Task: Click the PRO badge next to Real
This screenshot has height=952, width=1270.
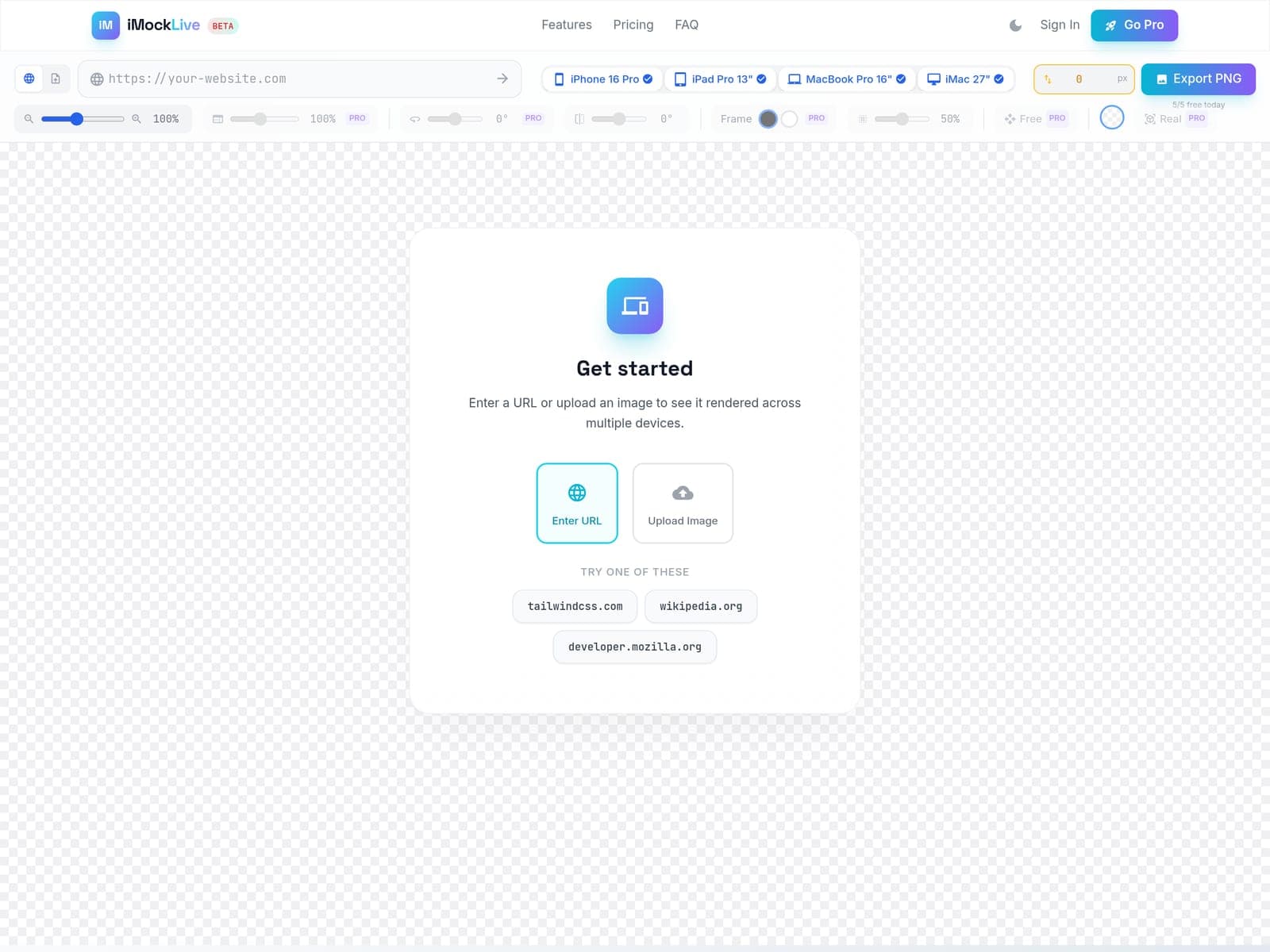Action: pyautogui.click(x=1197, y=118)
